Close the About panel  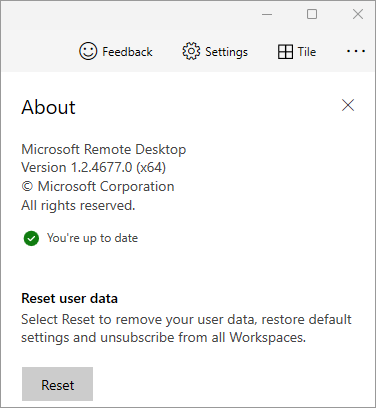[x=348, y=105]
